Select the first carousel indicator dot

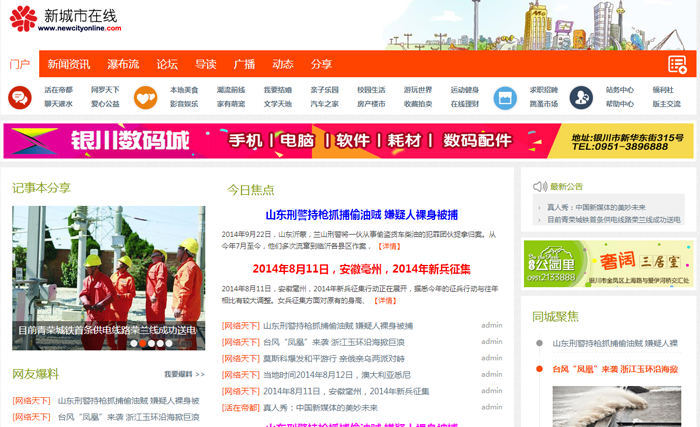132,343
